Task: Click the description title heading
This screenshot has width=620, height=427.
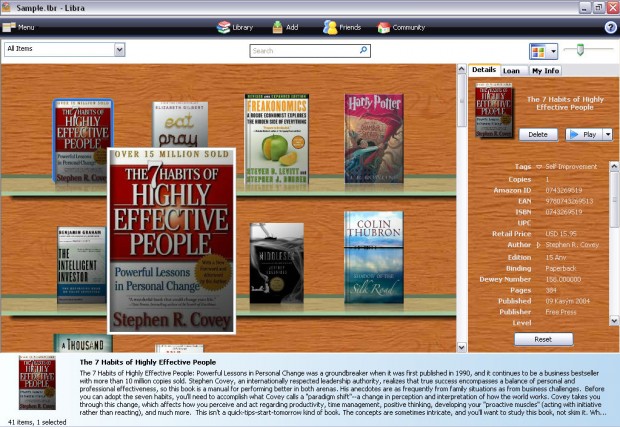Action: coord(148,362)
